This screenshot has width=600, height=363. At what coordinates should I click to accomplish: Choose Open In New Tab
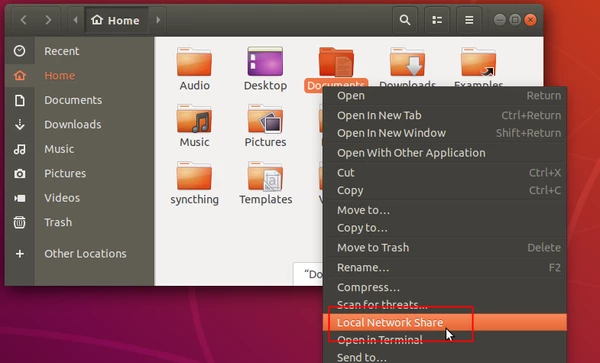(445, 115)
